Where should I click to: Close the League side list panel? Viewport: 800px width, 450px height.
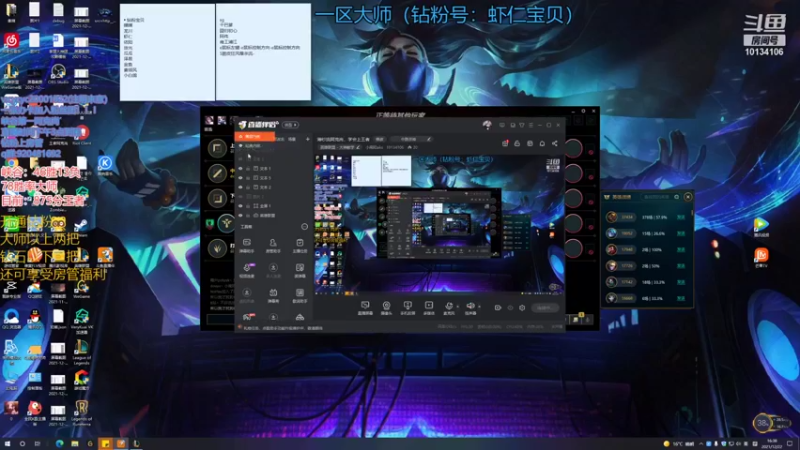(x=688, y=197)
